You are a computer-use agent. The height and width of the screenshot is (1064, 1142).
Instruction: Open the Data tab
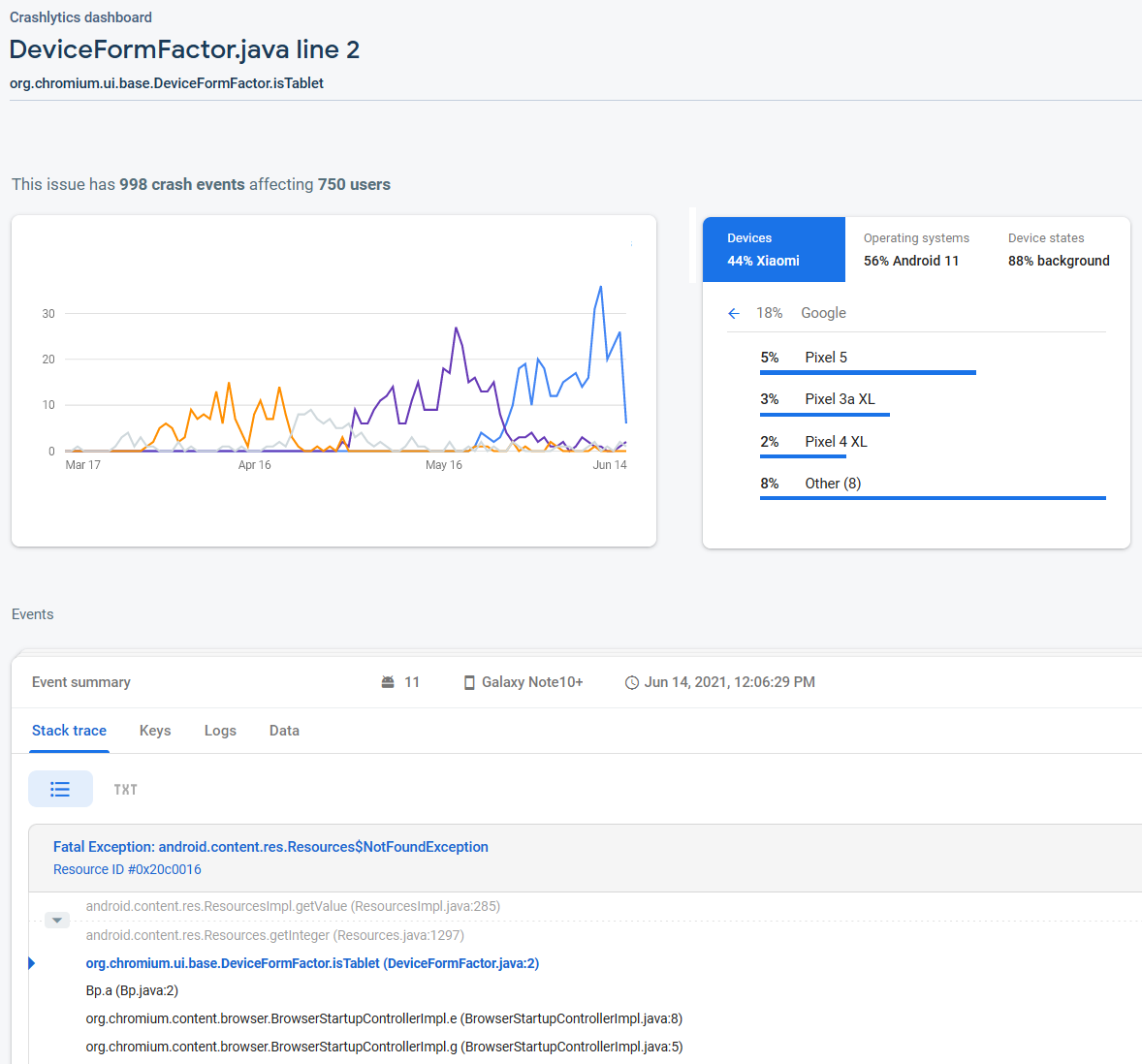(284, 731)
